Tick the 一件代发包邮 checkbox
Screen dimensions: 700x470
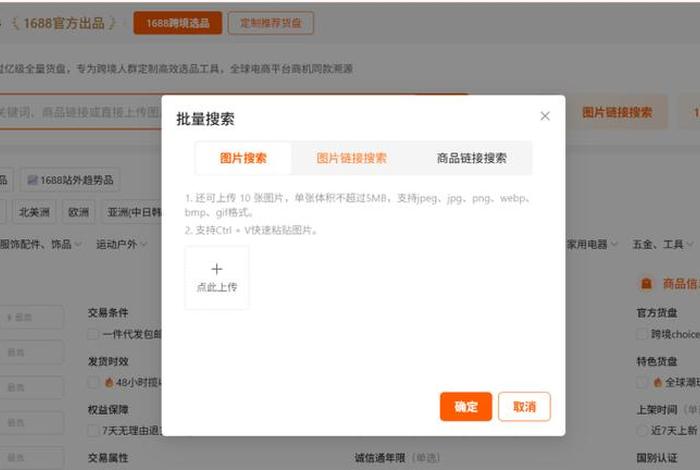pos(93,334)
